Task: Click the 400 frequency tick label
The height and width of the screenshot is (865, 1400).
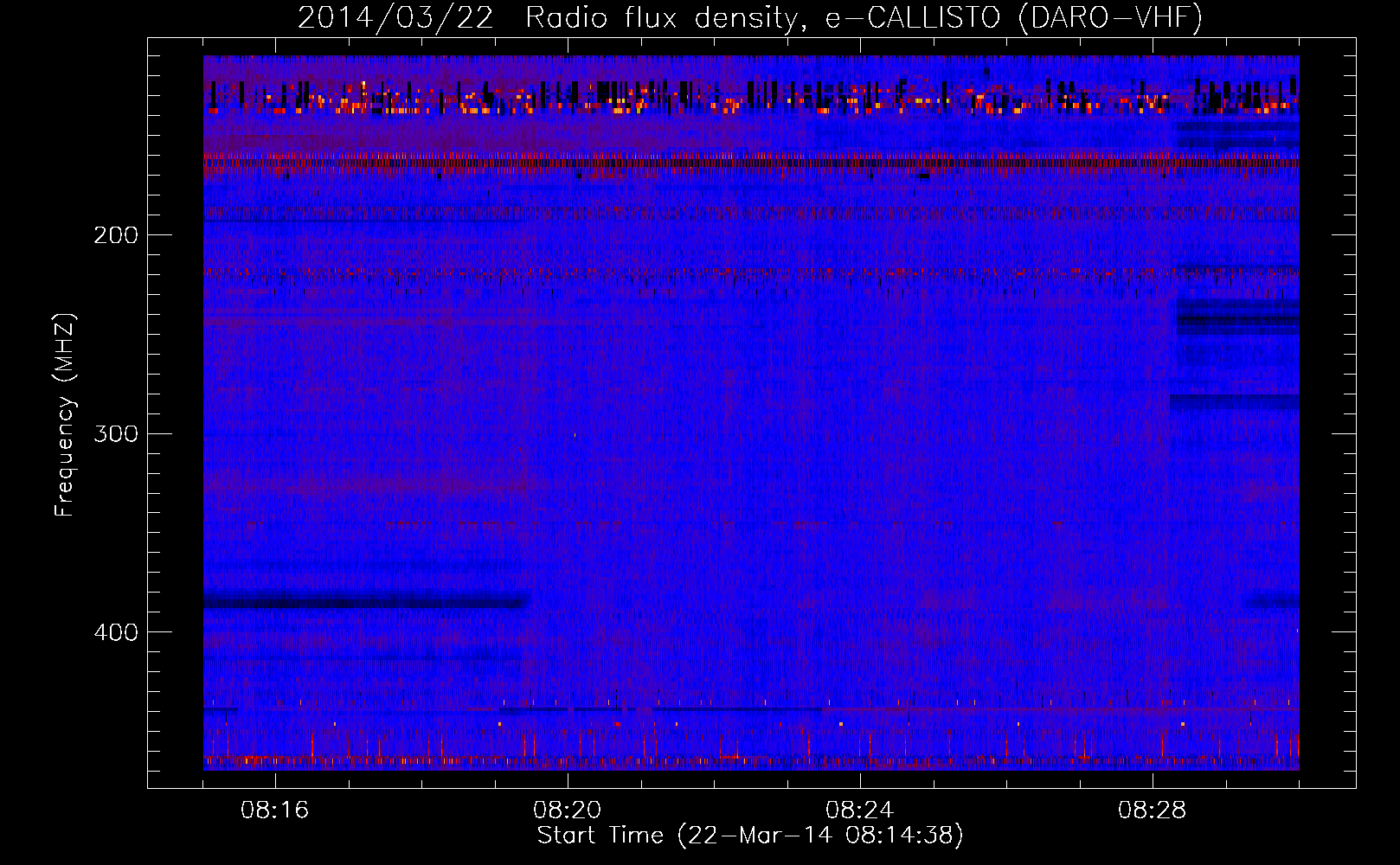Action: pyautogui.click(x=116, y=632)
